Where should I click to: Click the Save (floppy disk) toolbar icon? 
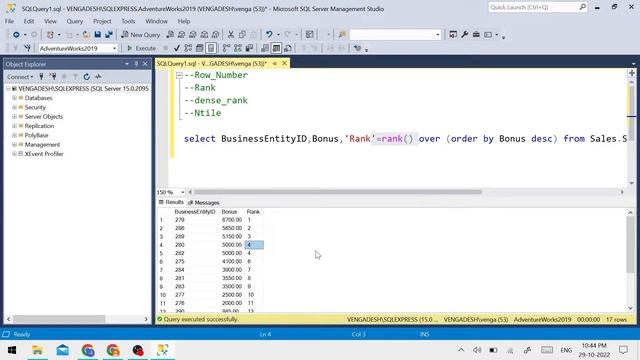(x=98, y=35)
